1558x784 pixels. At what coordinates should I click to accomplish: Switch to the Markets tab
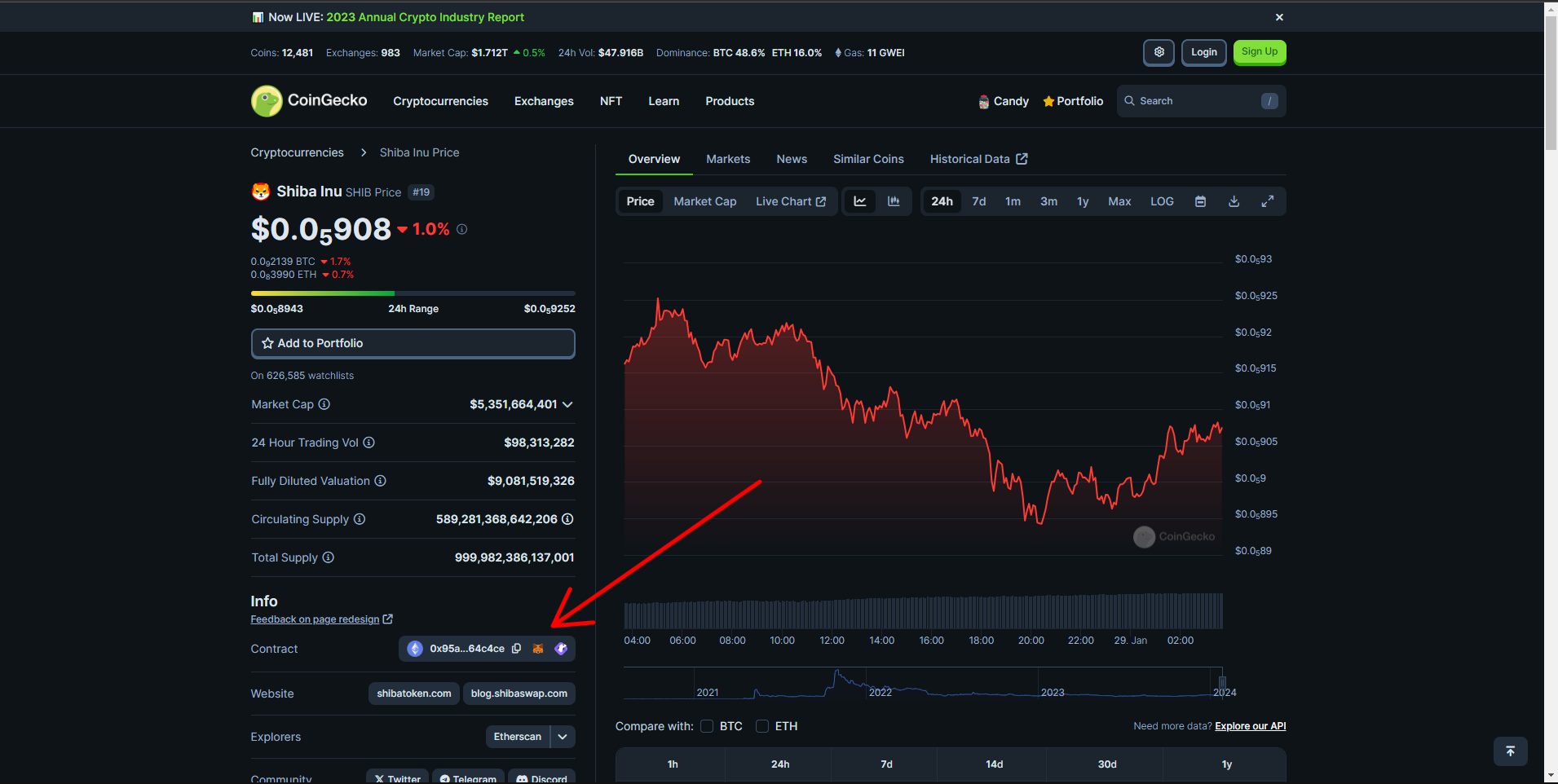point(728,159)
